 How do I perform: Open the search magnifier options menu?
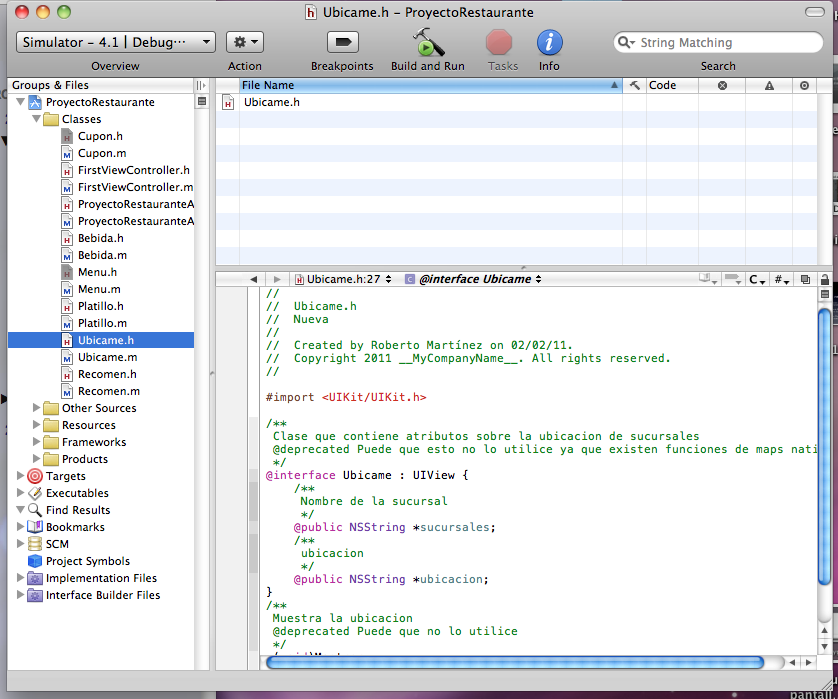(626, 42)
